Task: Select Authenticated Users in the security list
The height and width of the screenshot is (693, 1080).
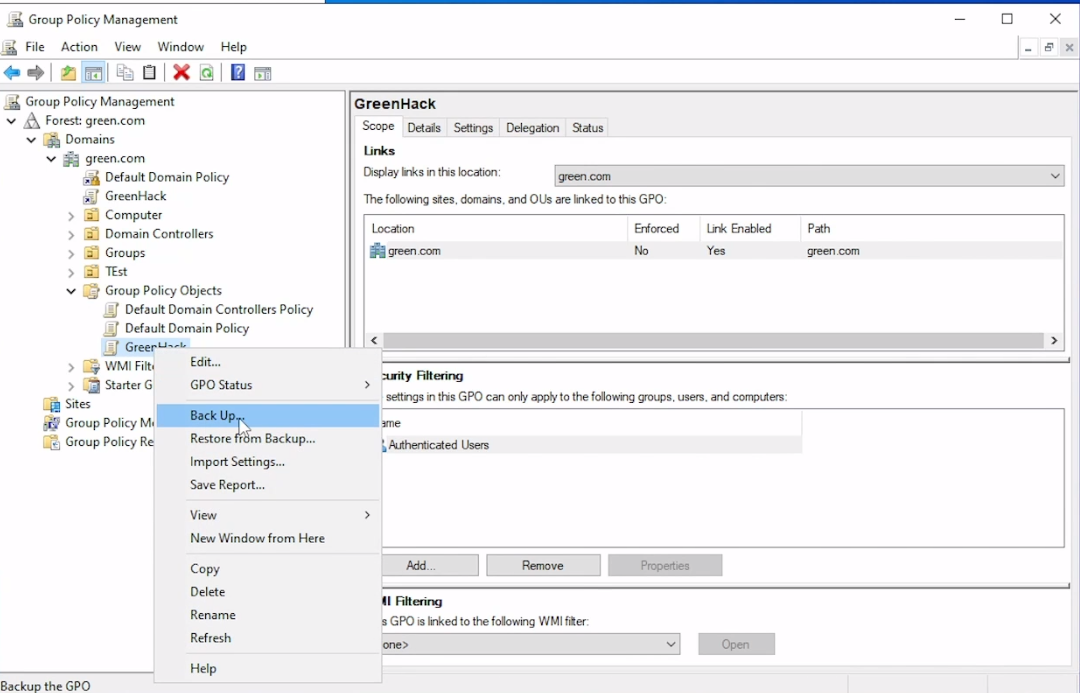Action: click(x=591, y=445)
